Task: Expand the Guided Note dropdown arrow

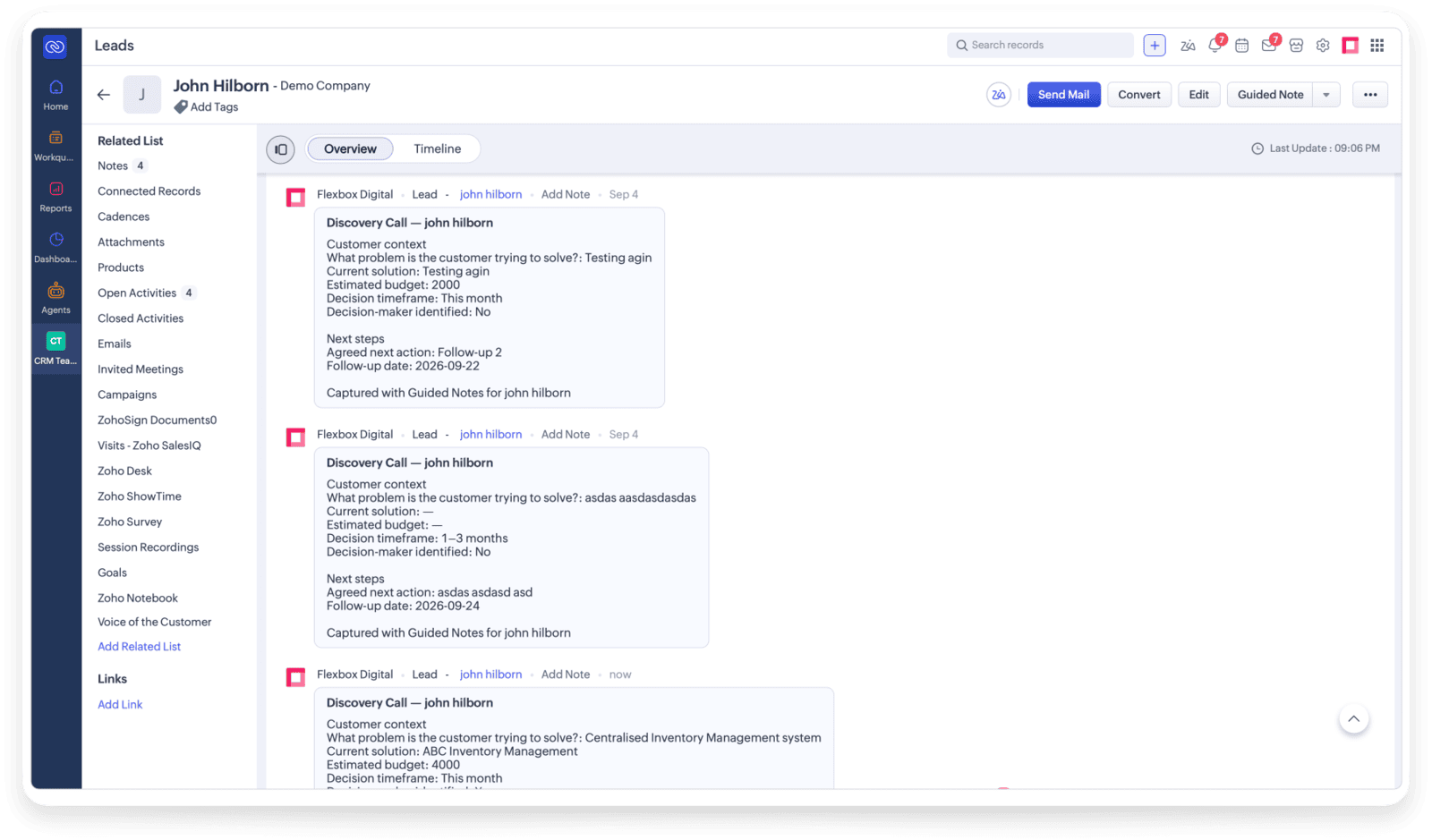Action: click(x=1326, y=95)
